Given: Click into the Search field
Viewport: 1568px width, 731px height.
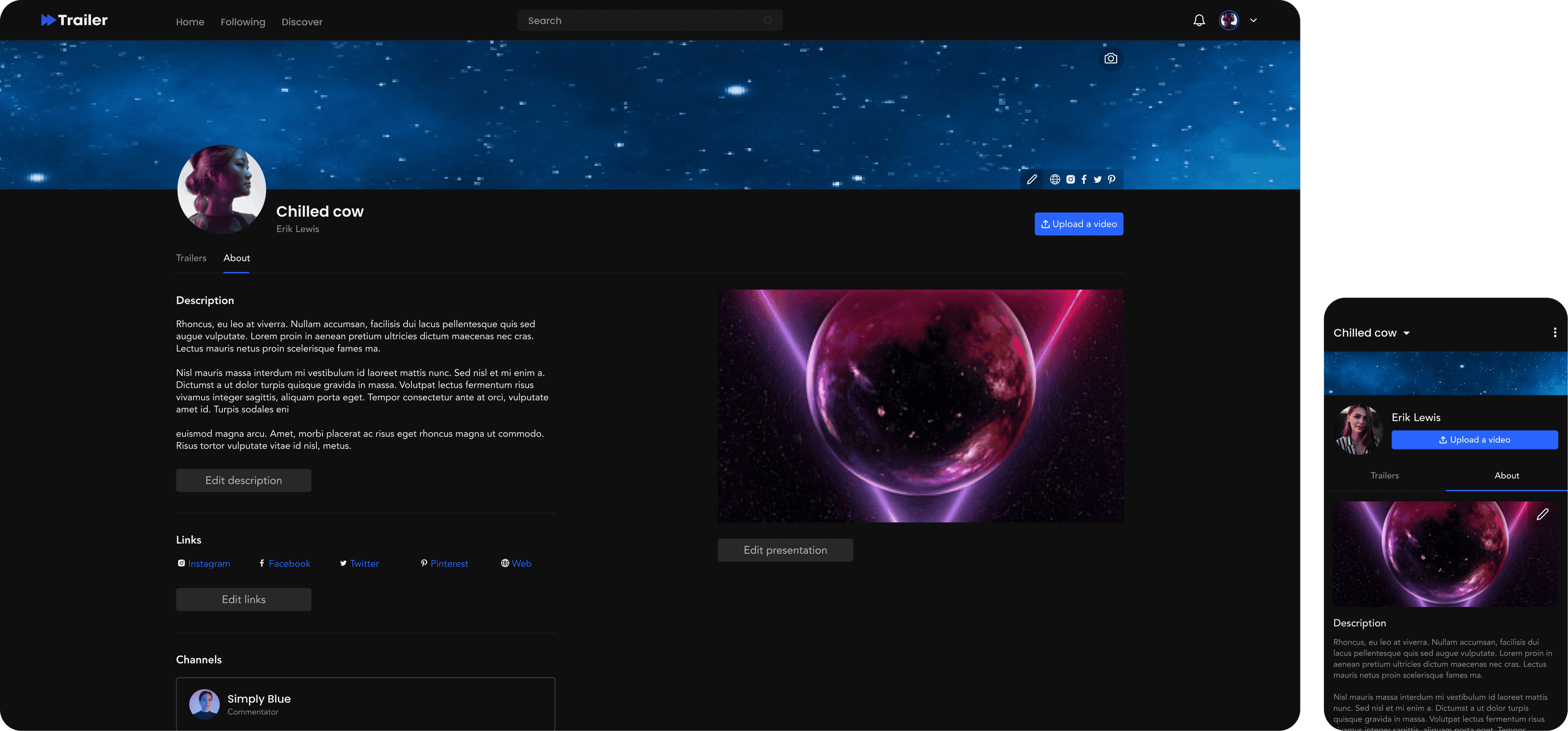Looking at the screenshot, I should 650,21.
